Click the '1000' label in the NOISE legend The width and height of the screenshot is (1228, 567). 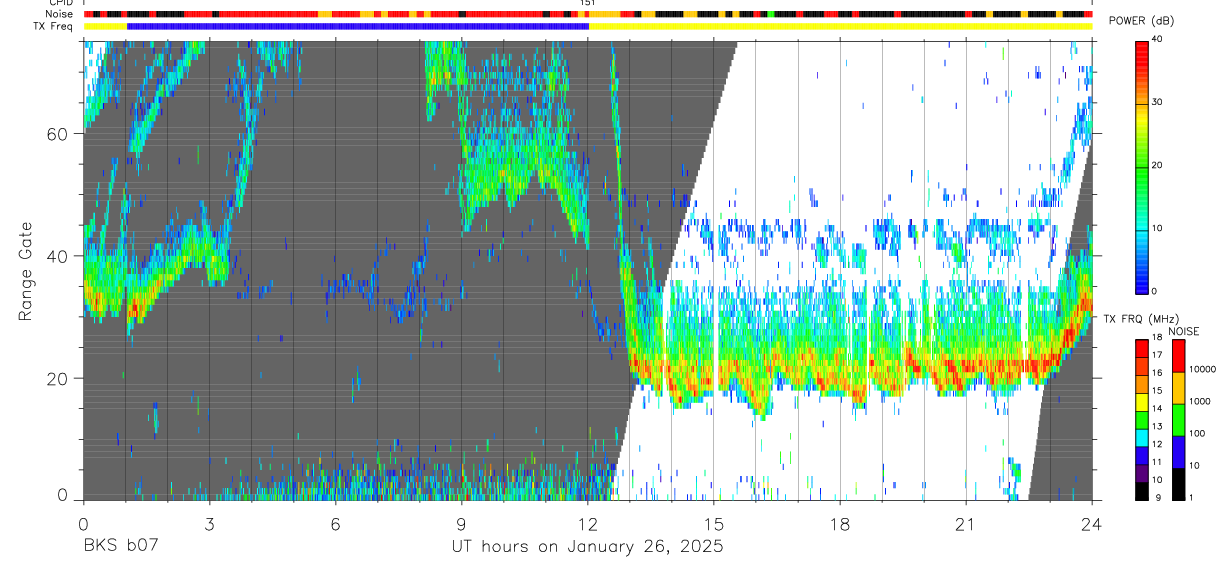pos(1200,401)
